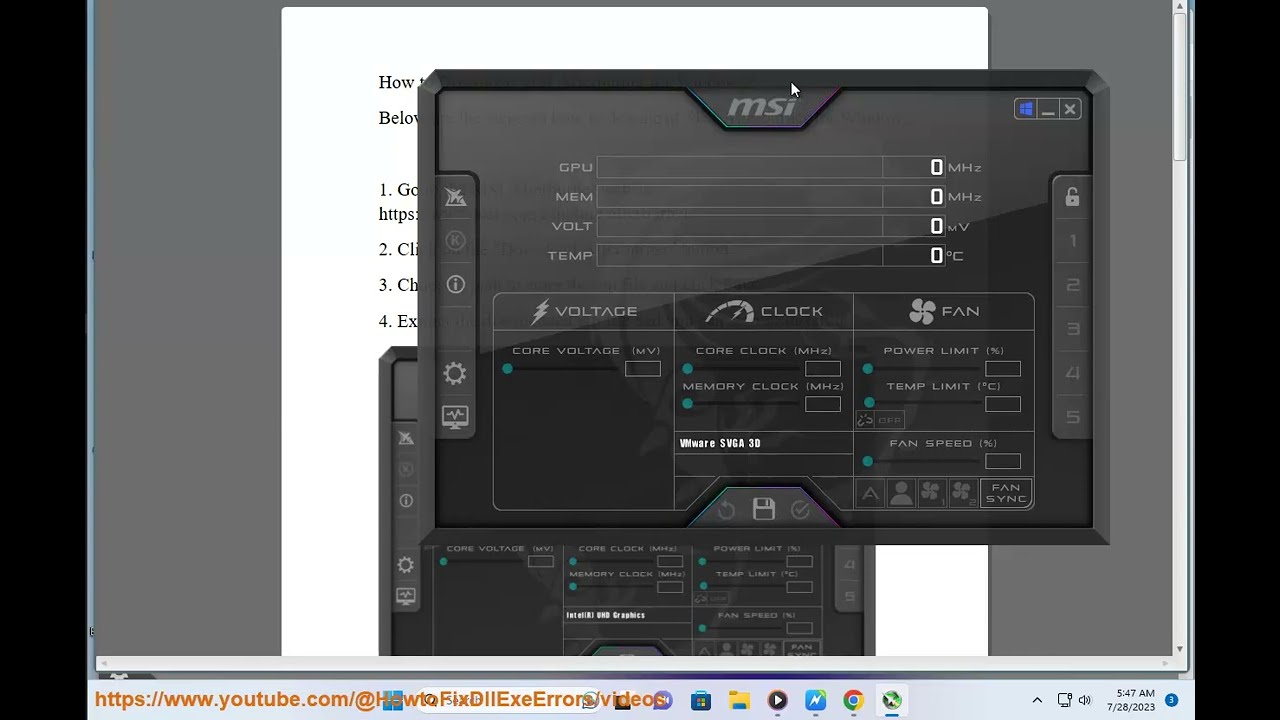Click the Temp Limit slider handle
Viewport: 1280px width, 720px height.
869,403
